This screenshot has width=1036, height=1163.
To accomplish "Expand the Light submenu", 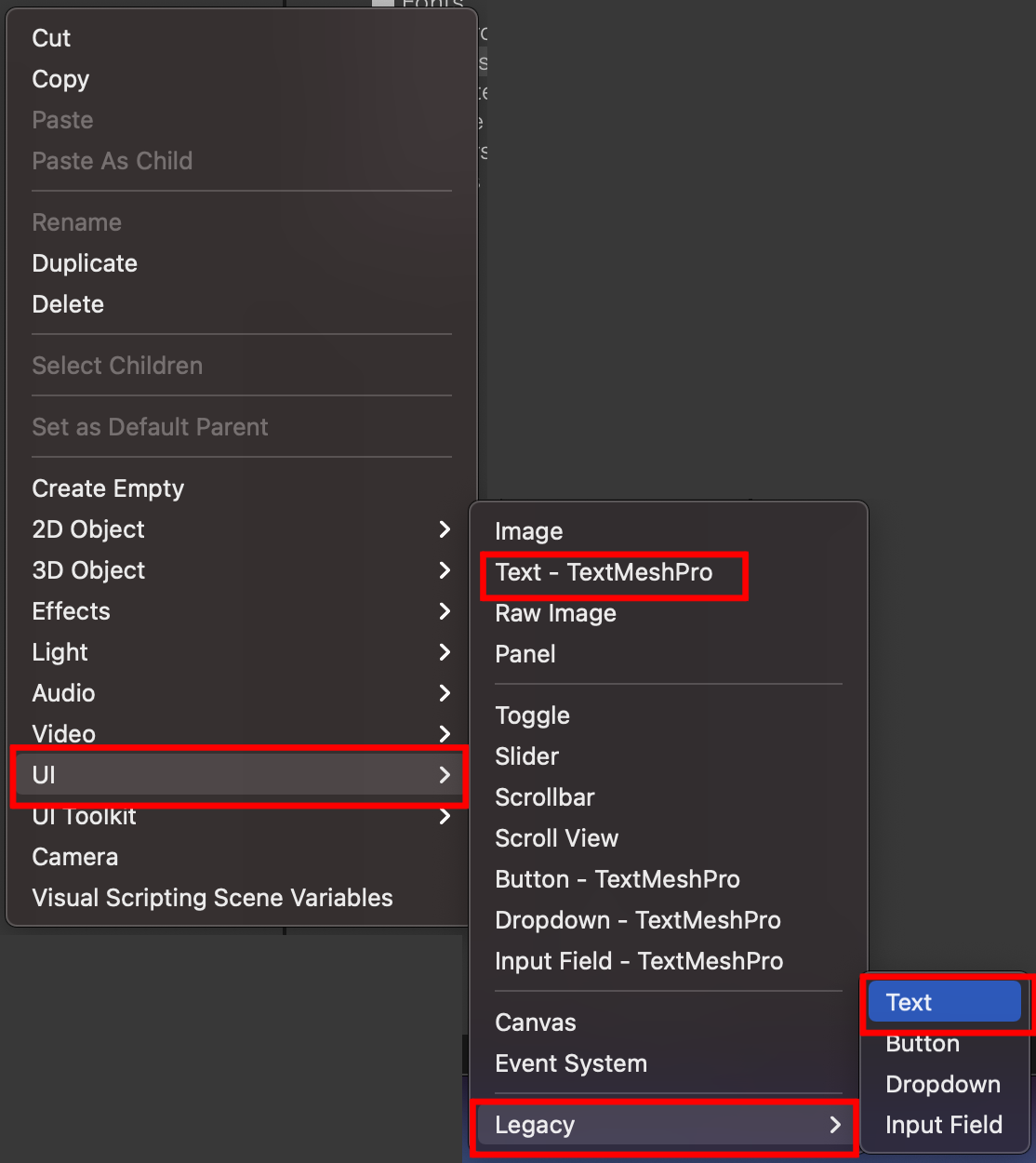I will (x=60, y=652).
